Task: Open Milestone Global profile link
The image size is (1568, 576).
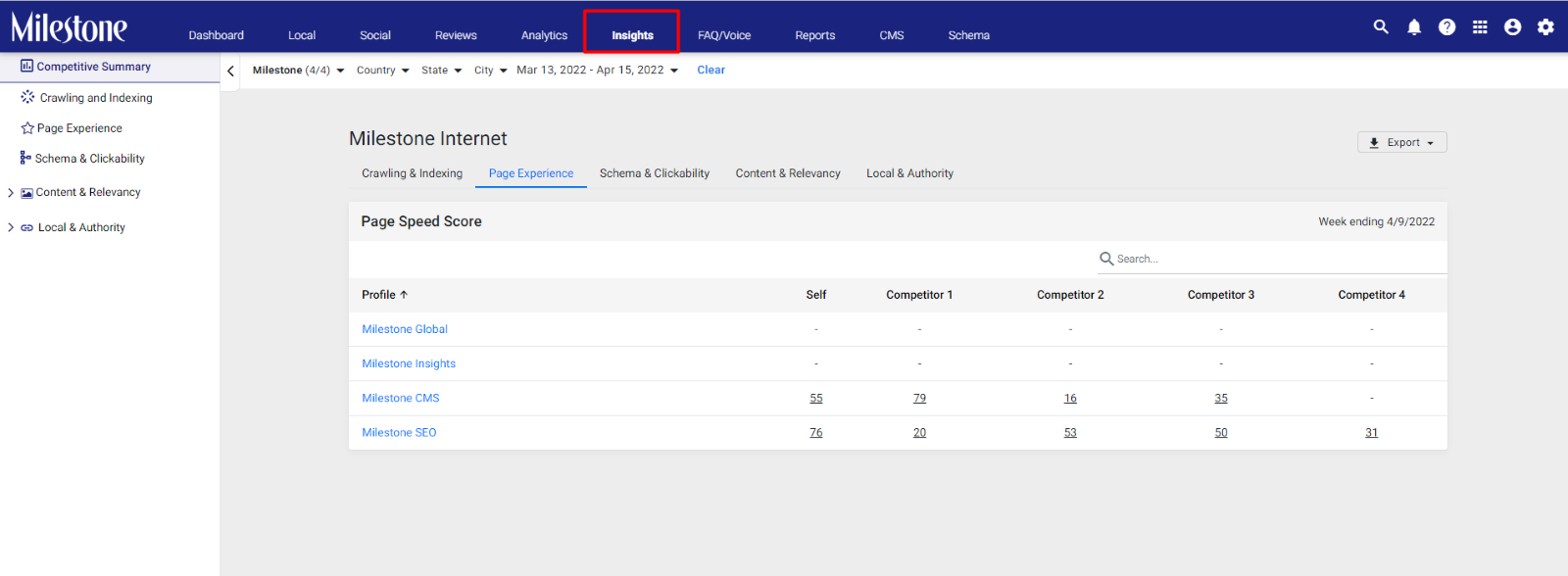Action: tap(405, 329)
